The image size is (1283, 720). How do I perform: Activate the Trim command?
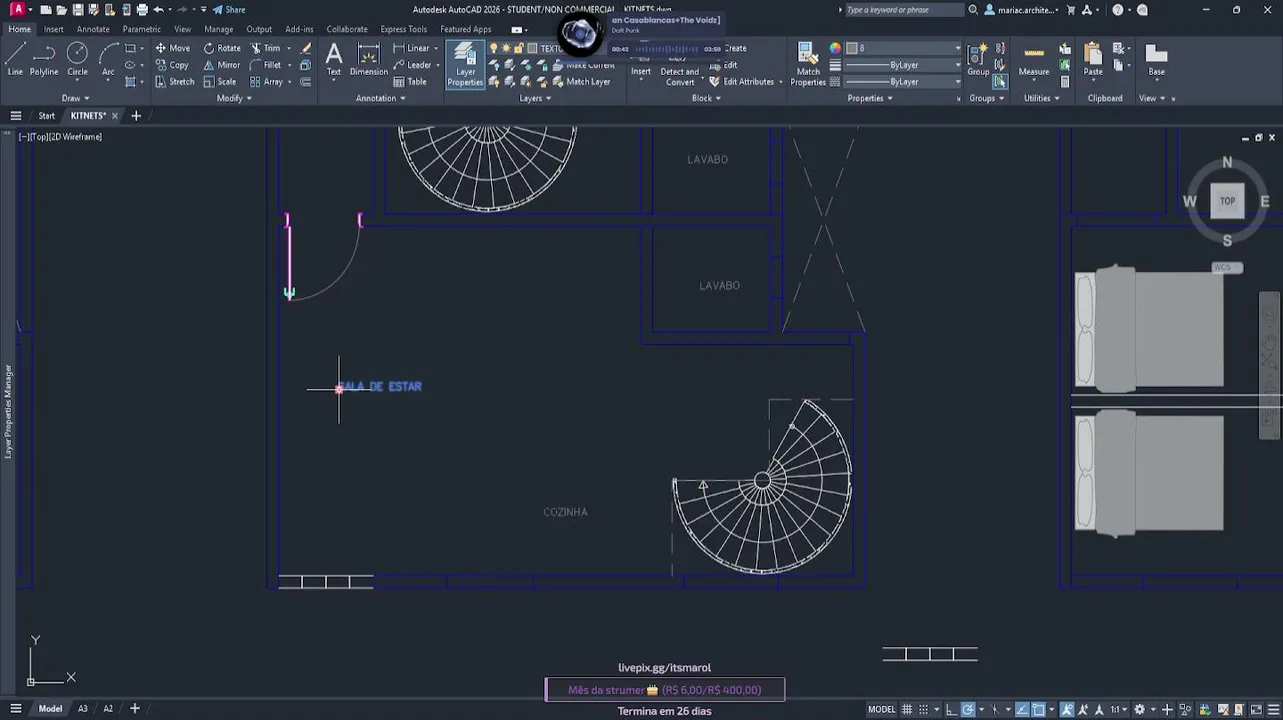[266, 48]
